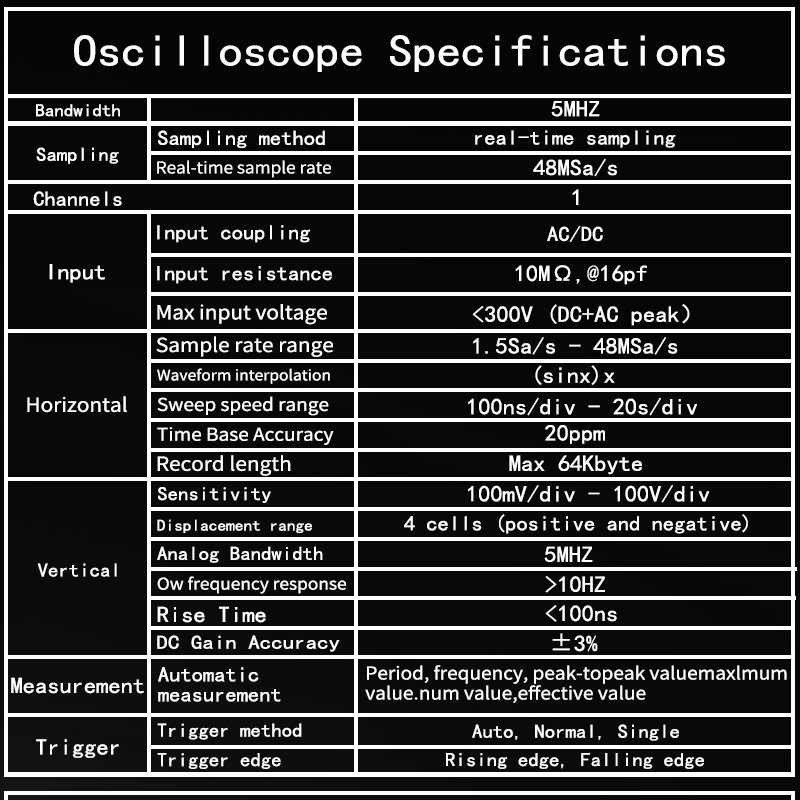Select the Measurement section label
This screenshot has height=800, width=800.
coord(77,686)
